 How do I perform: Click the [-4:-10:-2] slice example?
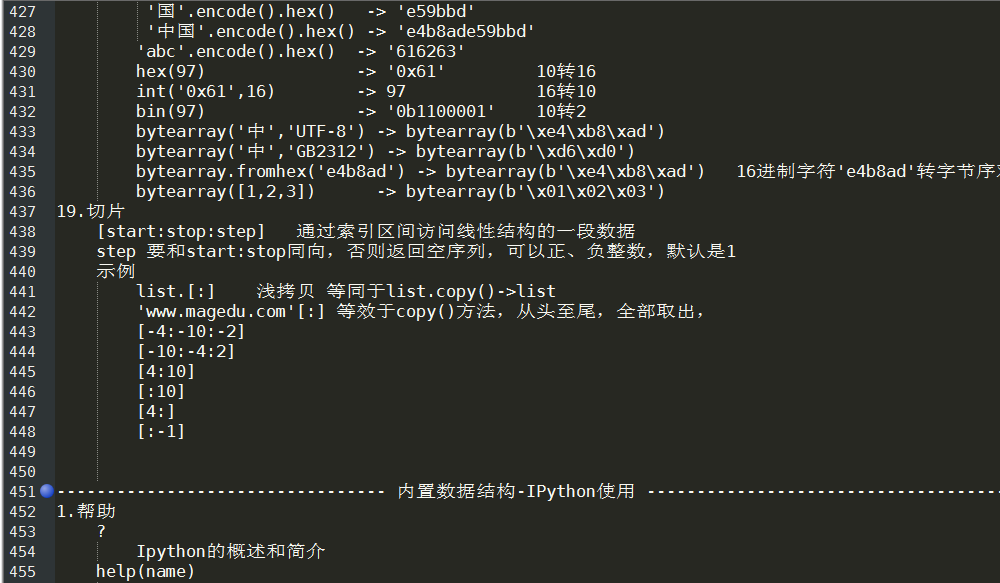pyautogui.click(x=191, y=331)
